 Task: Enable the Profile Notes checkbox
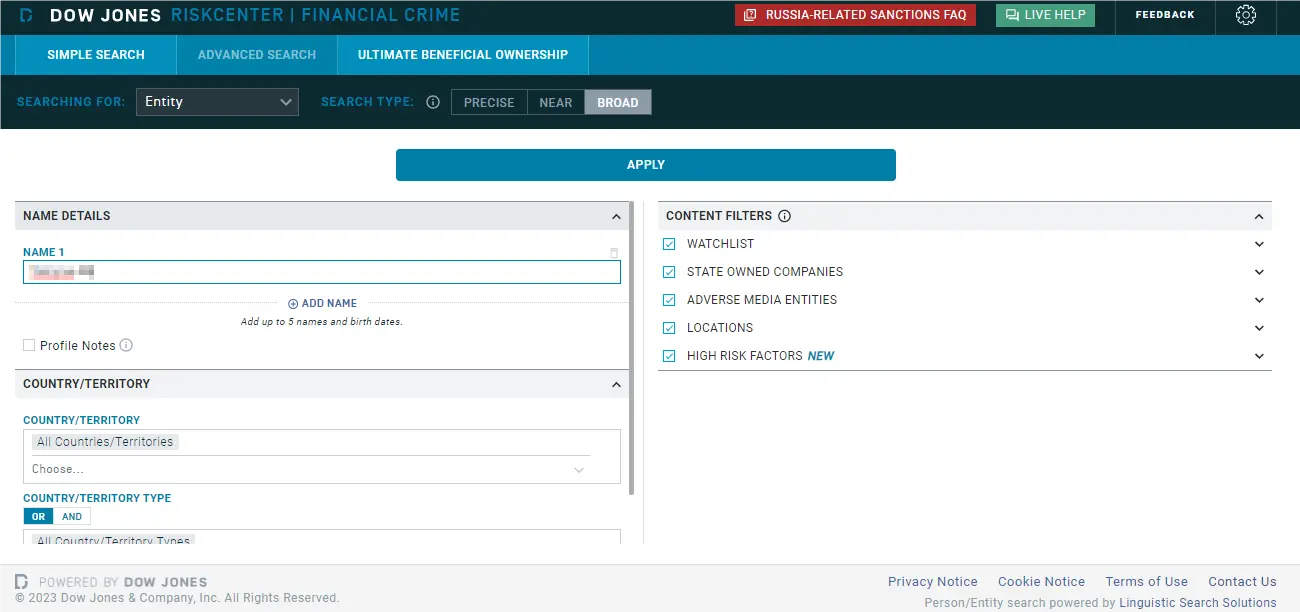pos(29,345)
